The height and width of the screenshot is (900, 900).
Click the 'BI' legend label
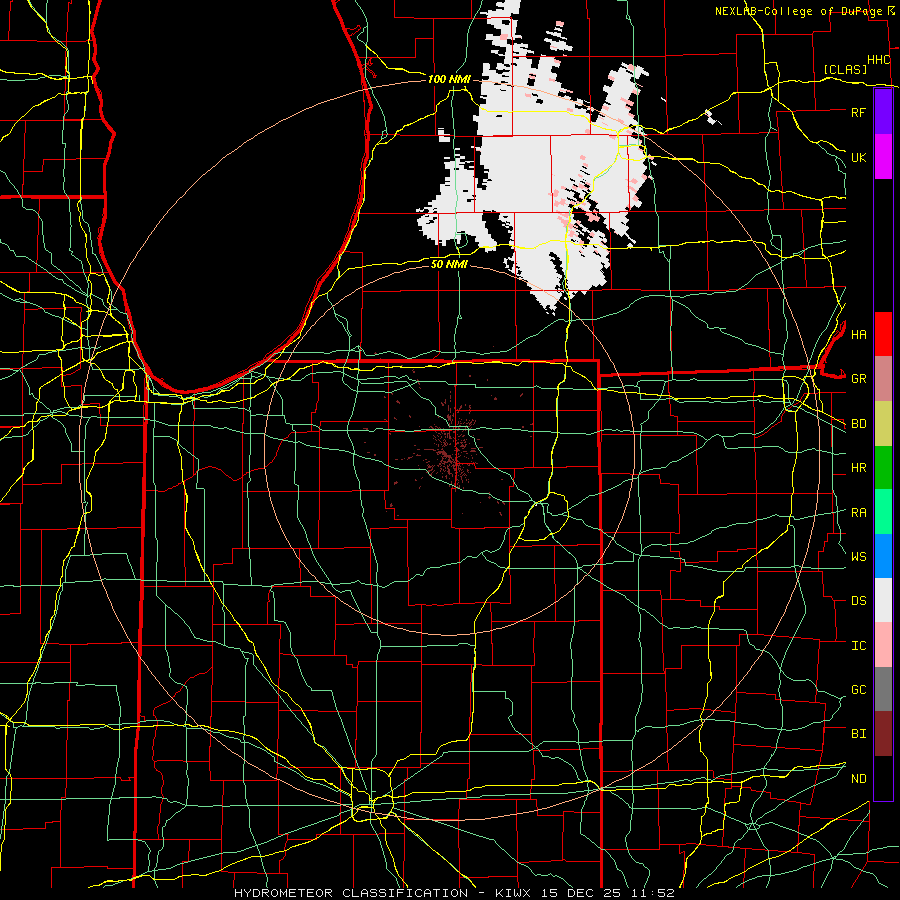click(858, 734)
